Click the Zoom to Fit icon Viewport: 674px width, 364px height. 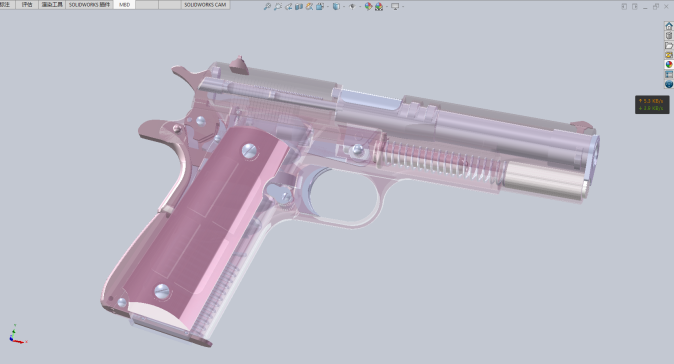(267, 6)
